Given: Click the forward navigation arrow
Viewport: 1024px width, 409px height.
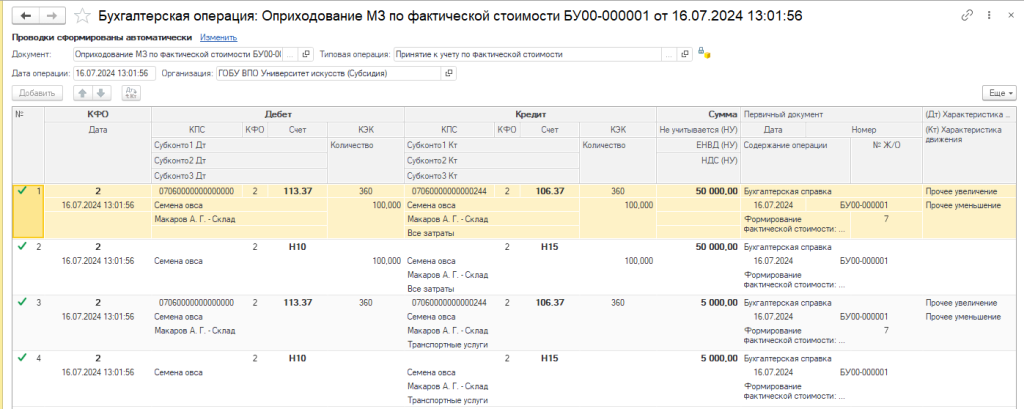Looking at the screenshot, I should pos(51,16).
